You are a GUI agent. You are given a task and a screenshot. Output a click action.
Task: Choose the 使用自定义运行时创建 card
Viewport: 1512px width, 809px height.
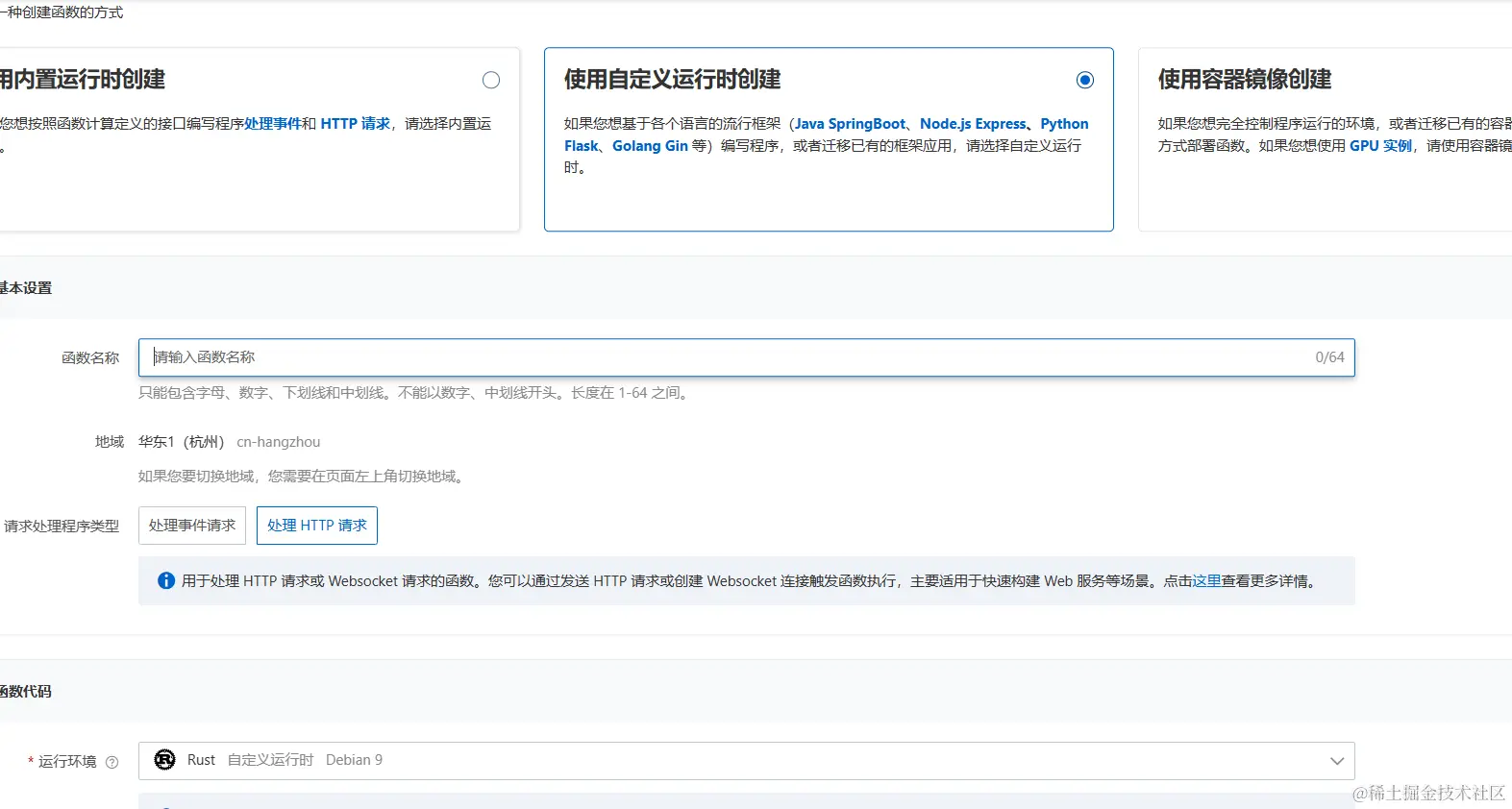[829, 139]
